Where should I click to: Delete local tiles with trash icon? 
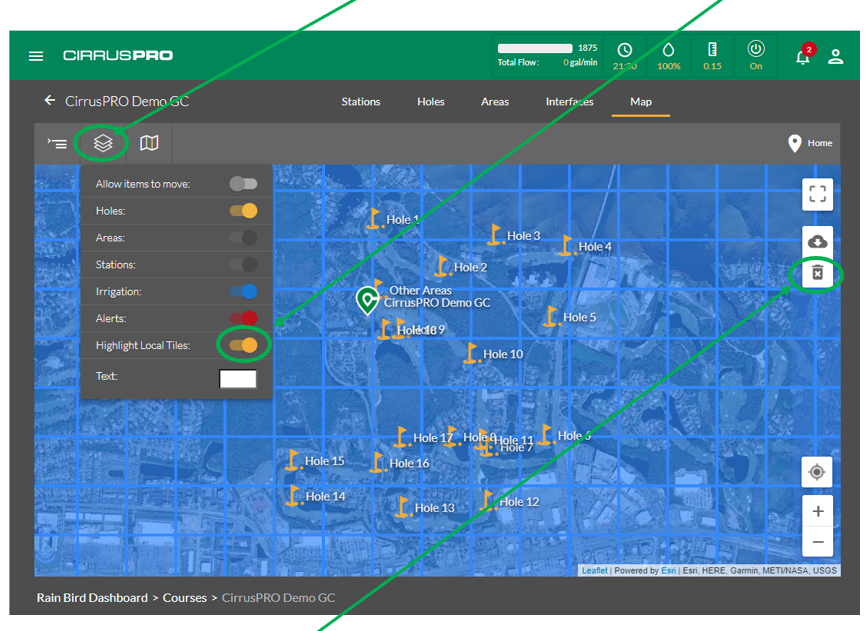(x=817, y=273)
